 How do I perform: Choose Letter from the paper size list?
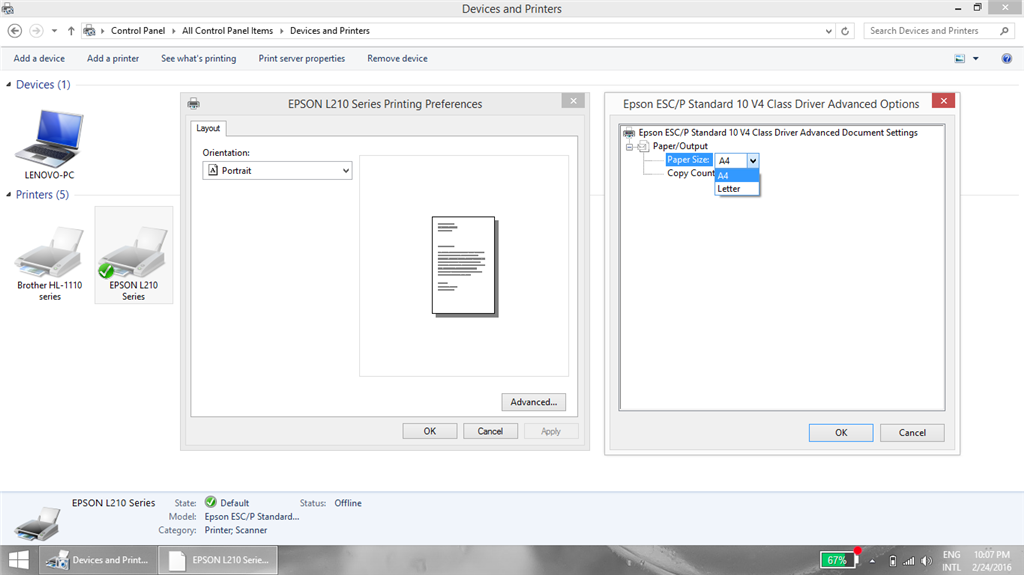point(737,189)
